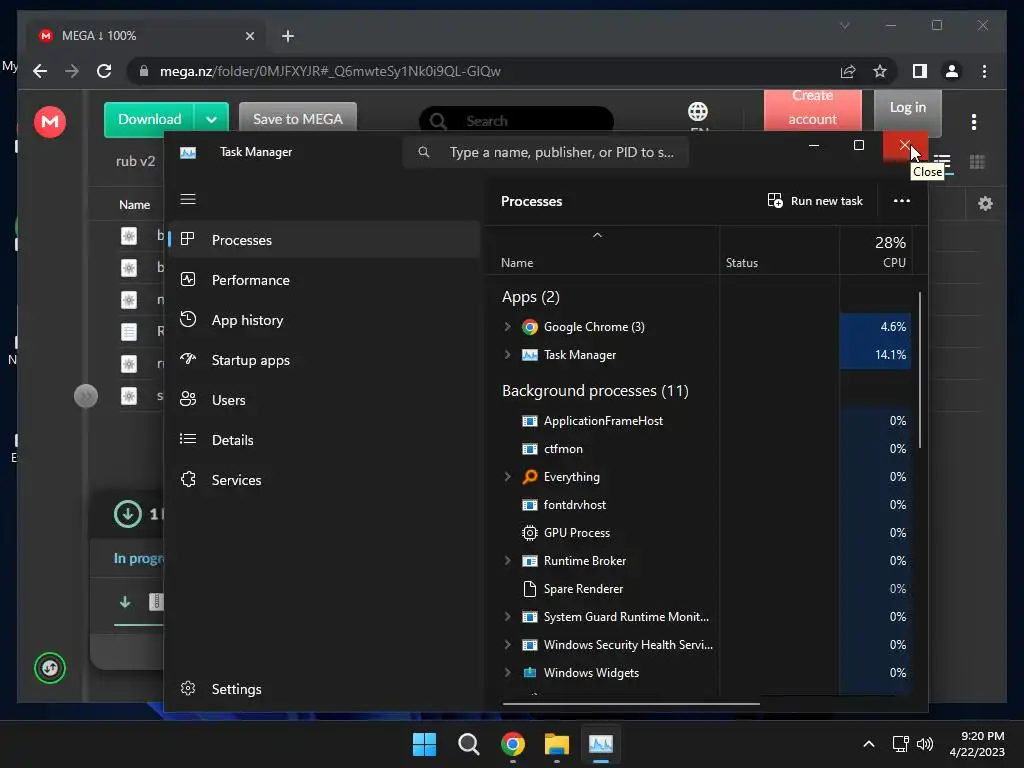The image size is (1024, 768).
Task: Click the Task Manager vertical scrollbar
Action: coord(920,370)
